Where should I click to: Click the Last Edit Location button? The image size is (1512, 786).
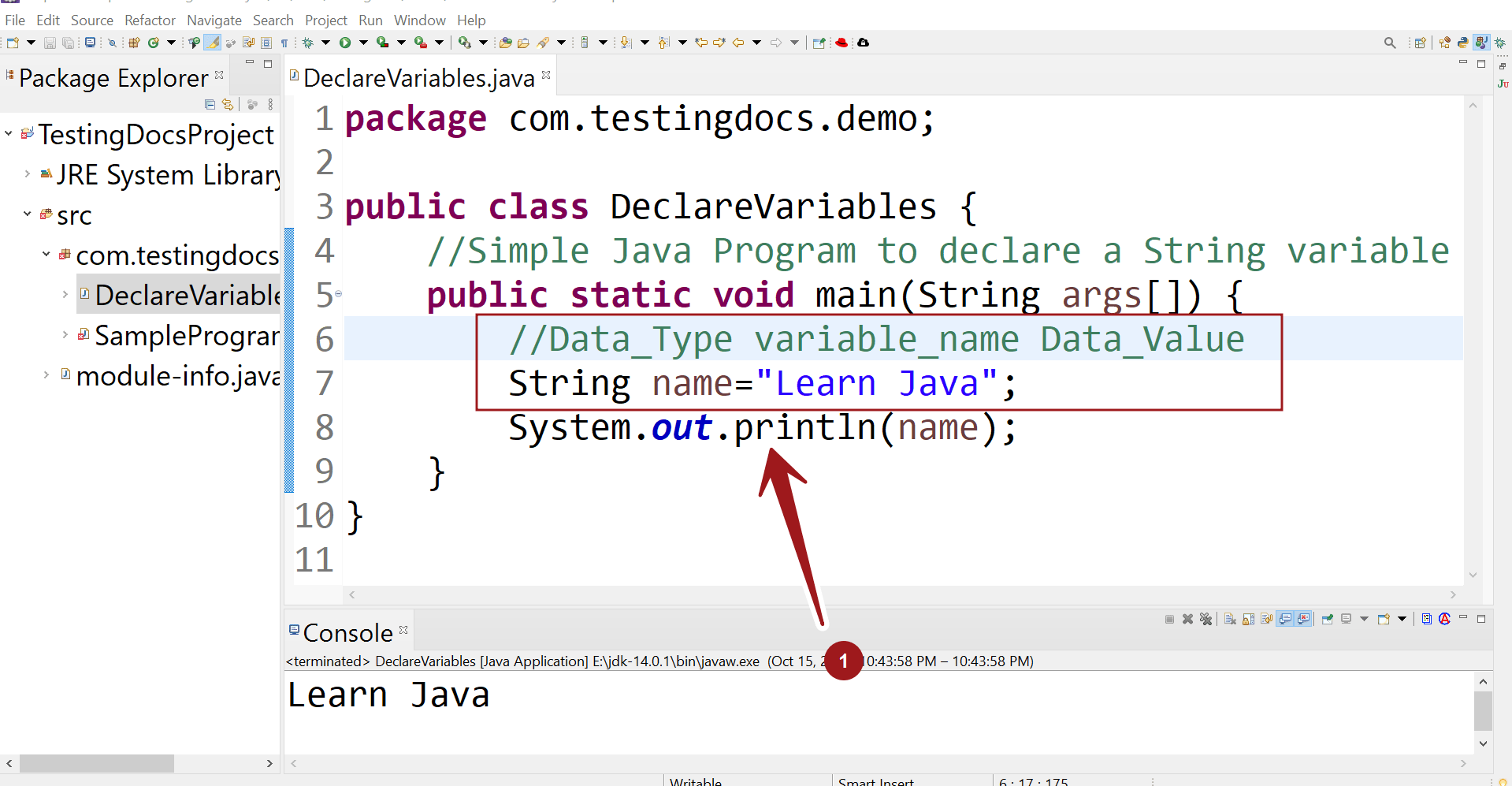pos(701,43)
